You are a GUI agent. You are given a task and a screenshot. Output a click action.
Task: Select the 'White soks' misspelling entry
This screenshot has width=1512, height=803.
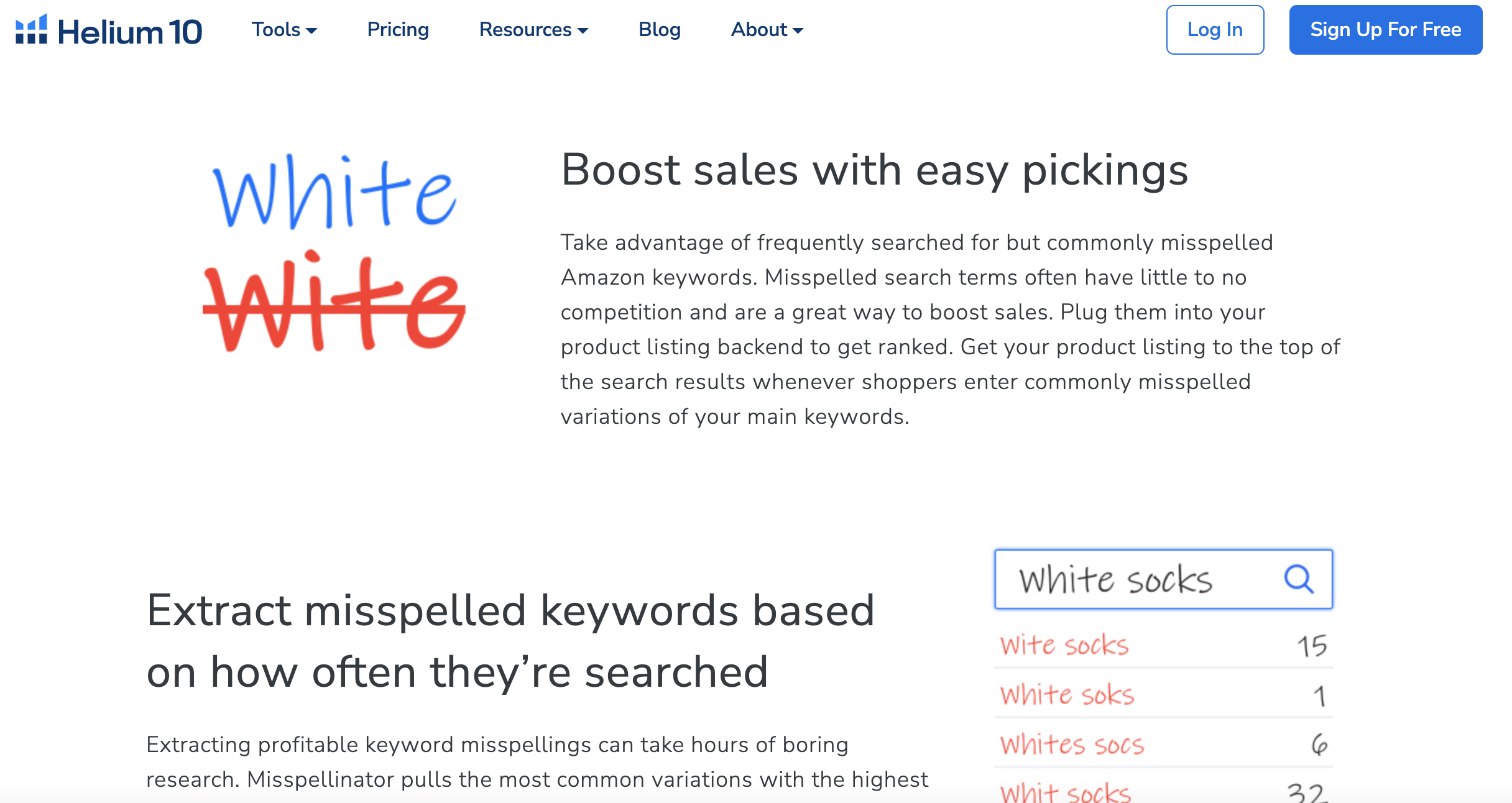[1067, 694]
